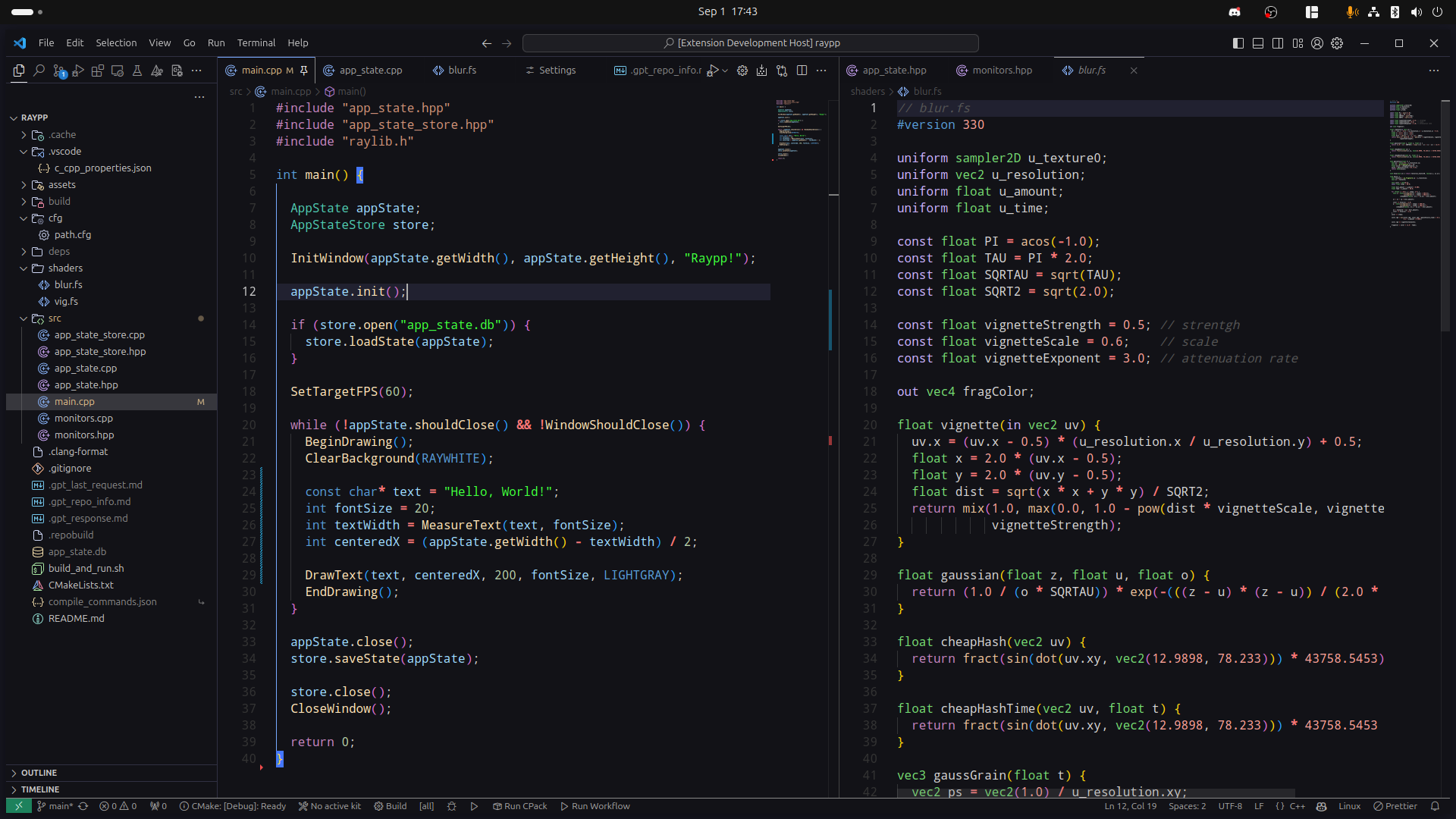Click the CMake debug bug icon in status bar
This screenshot has height=819, width=1456.
(452, 806)
